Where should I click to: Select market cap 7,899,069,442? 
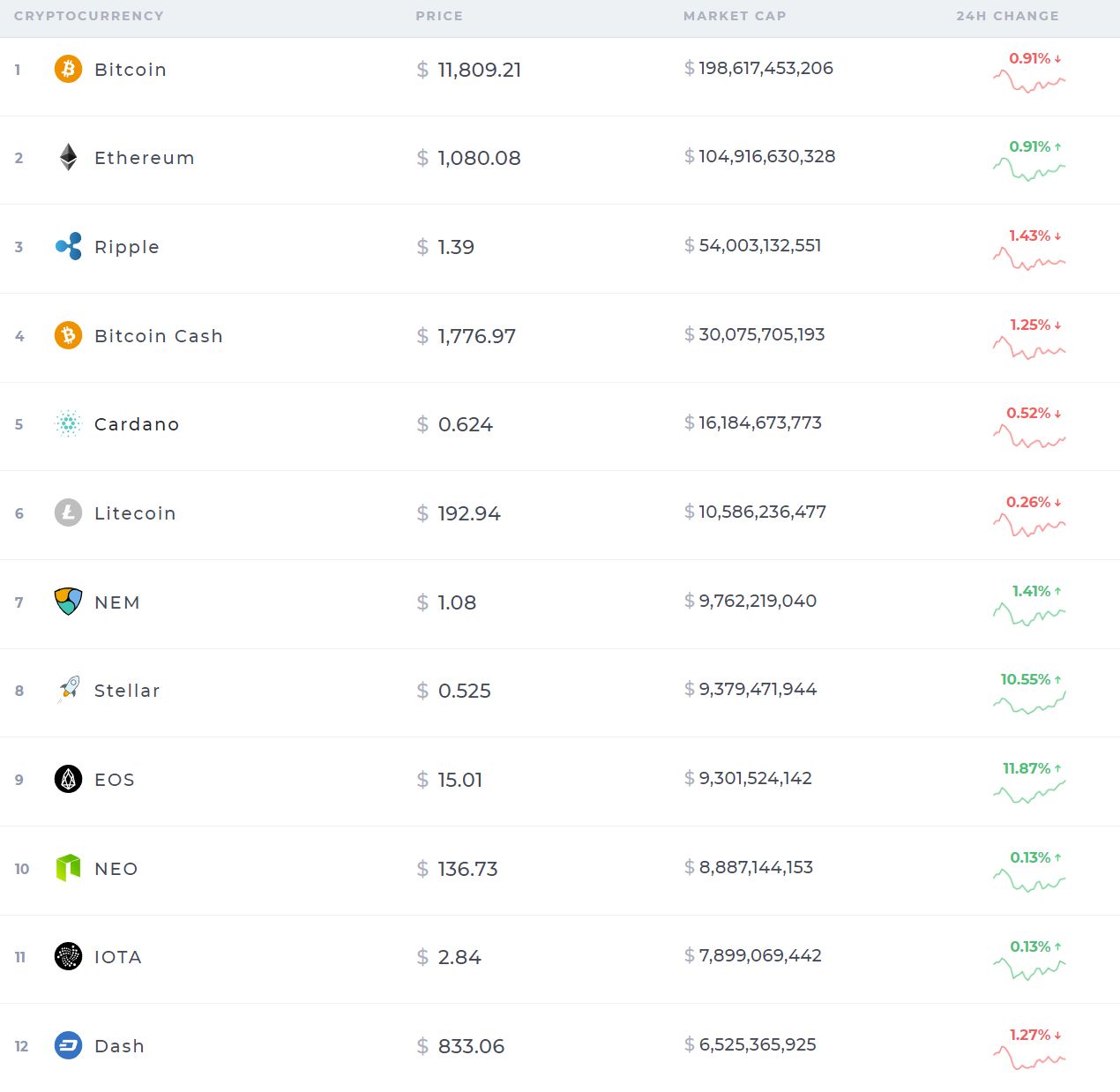(760, 955)
